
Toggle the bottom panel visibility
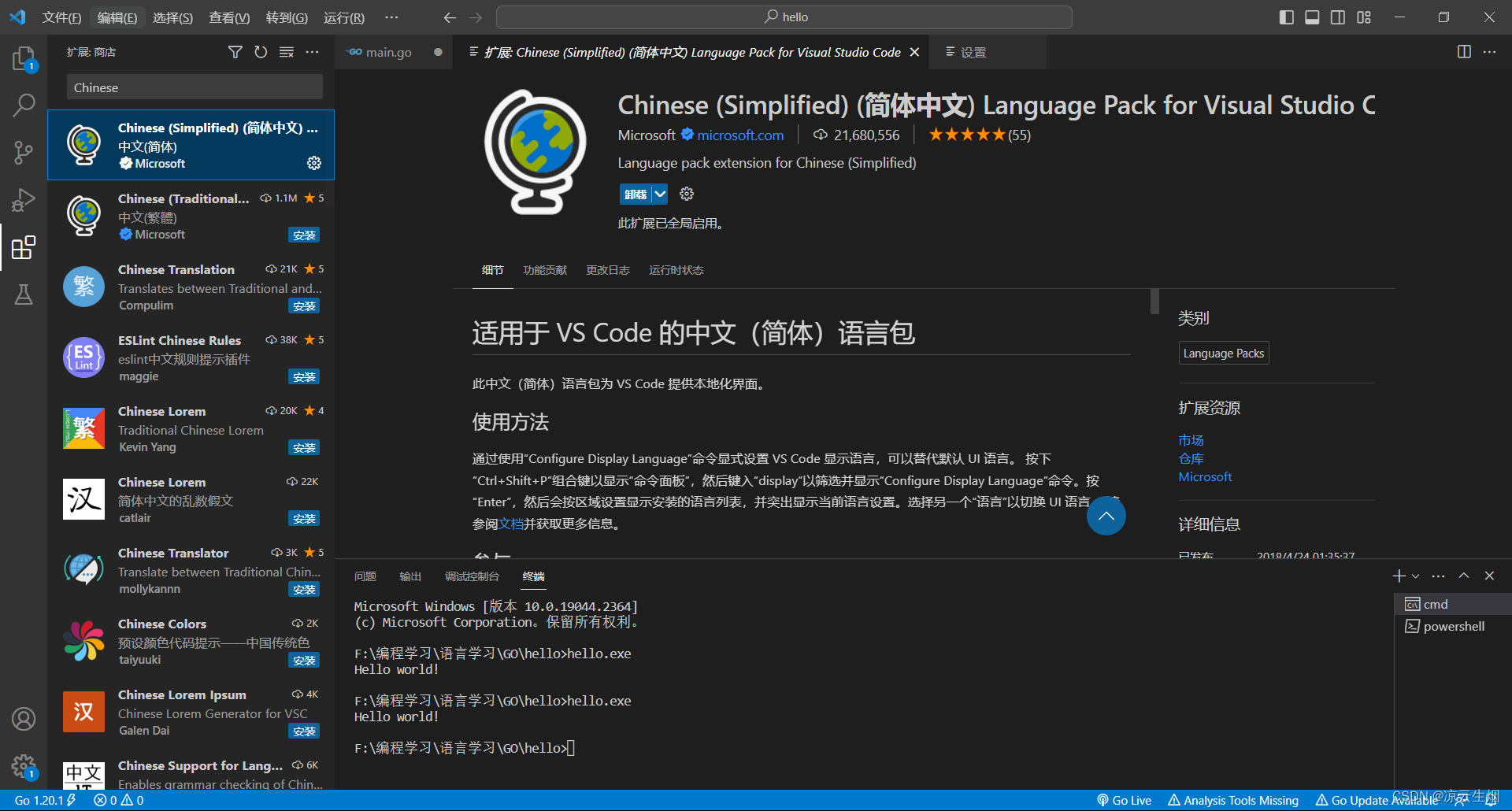click(x=1312, y=17)
